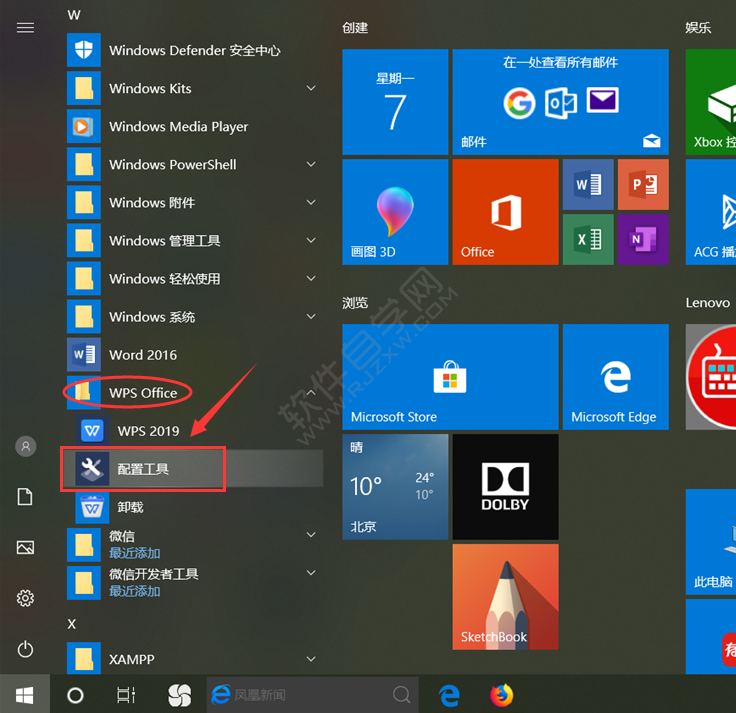Open Documents icon in left rail

25,497
